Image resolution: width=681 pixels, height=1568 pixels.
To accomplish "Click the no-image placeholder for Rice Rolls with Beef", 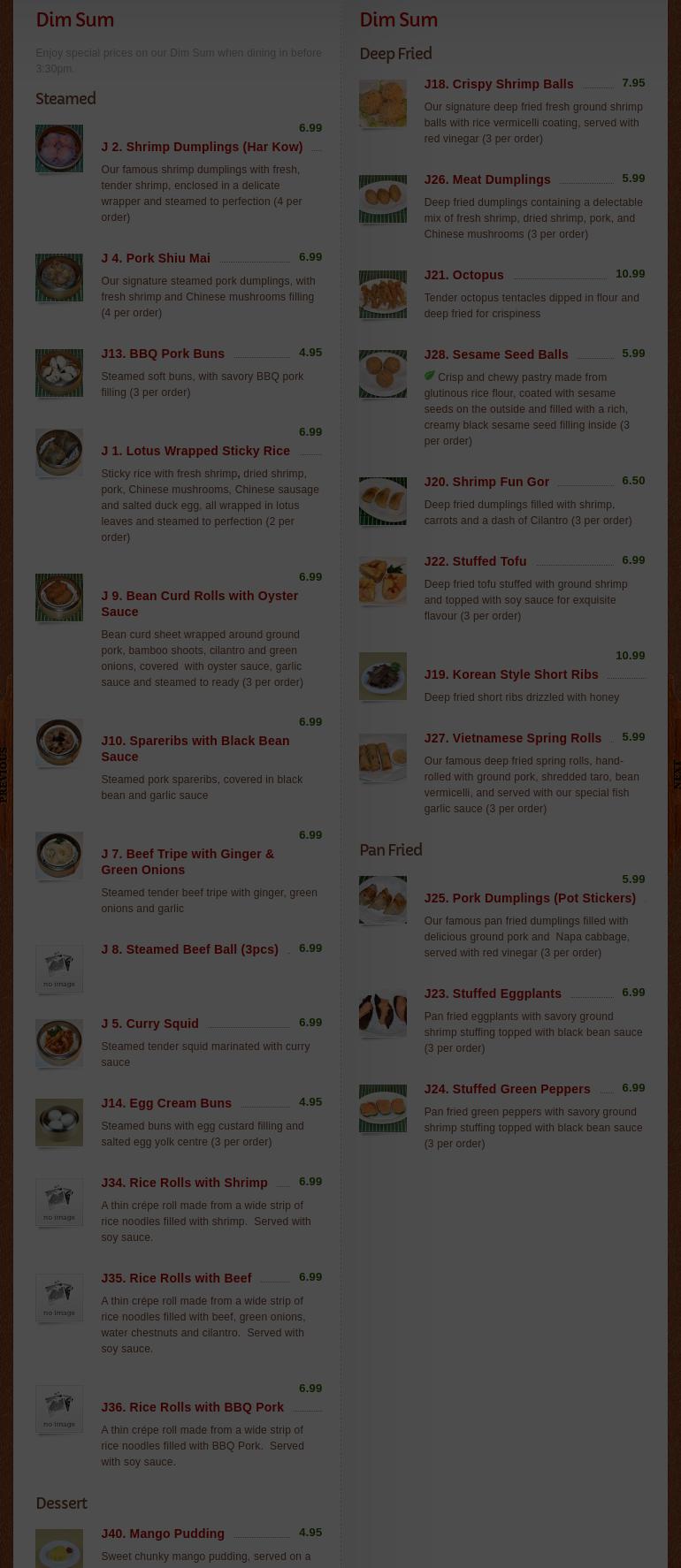I will (59, 1298).
